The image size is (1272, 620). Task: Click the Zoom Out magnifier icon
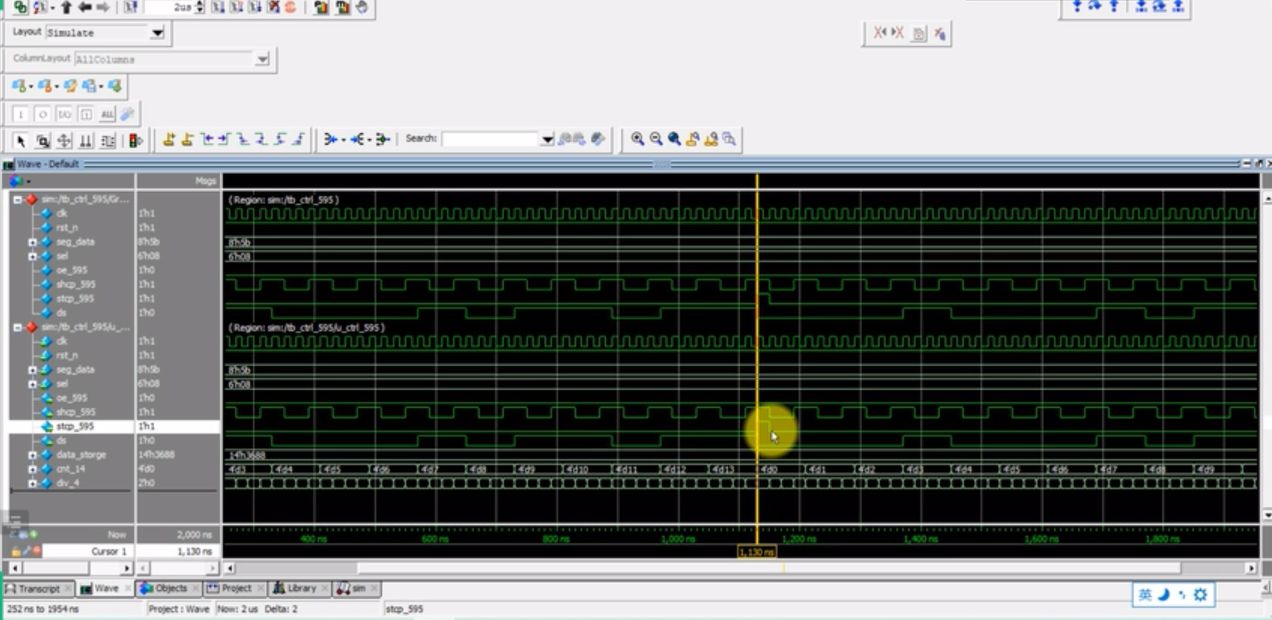[656, 140]
